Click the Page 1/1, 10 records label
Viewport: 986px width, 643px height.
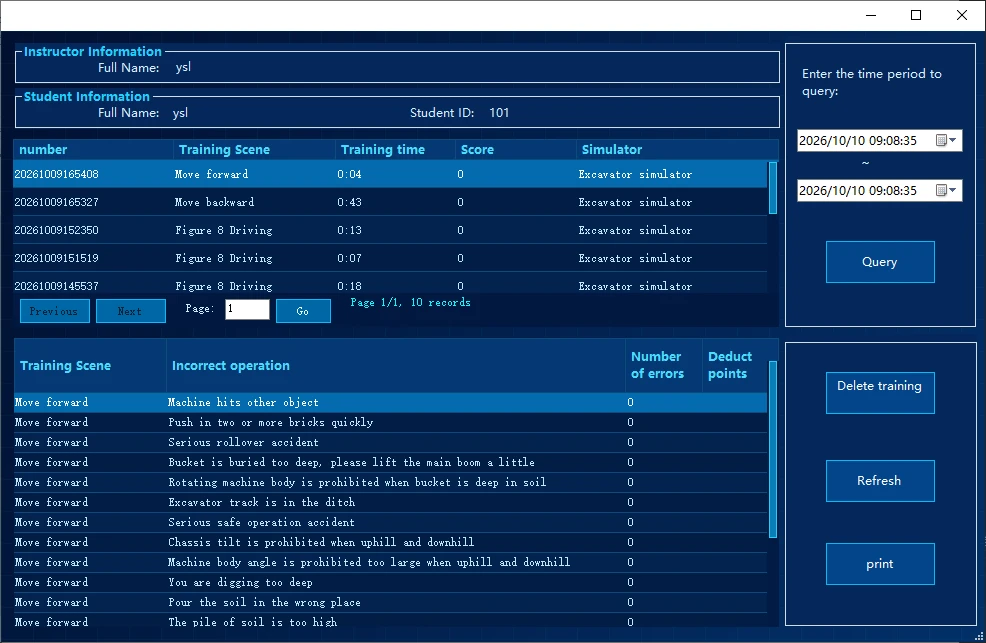410,302
